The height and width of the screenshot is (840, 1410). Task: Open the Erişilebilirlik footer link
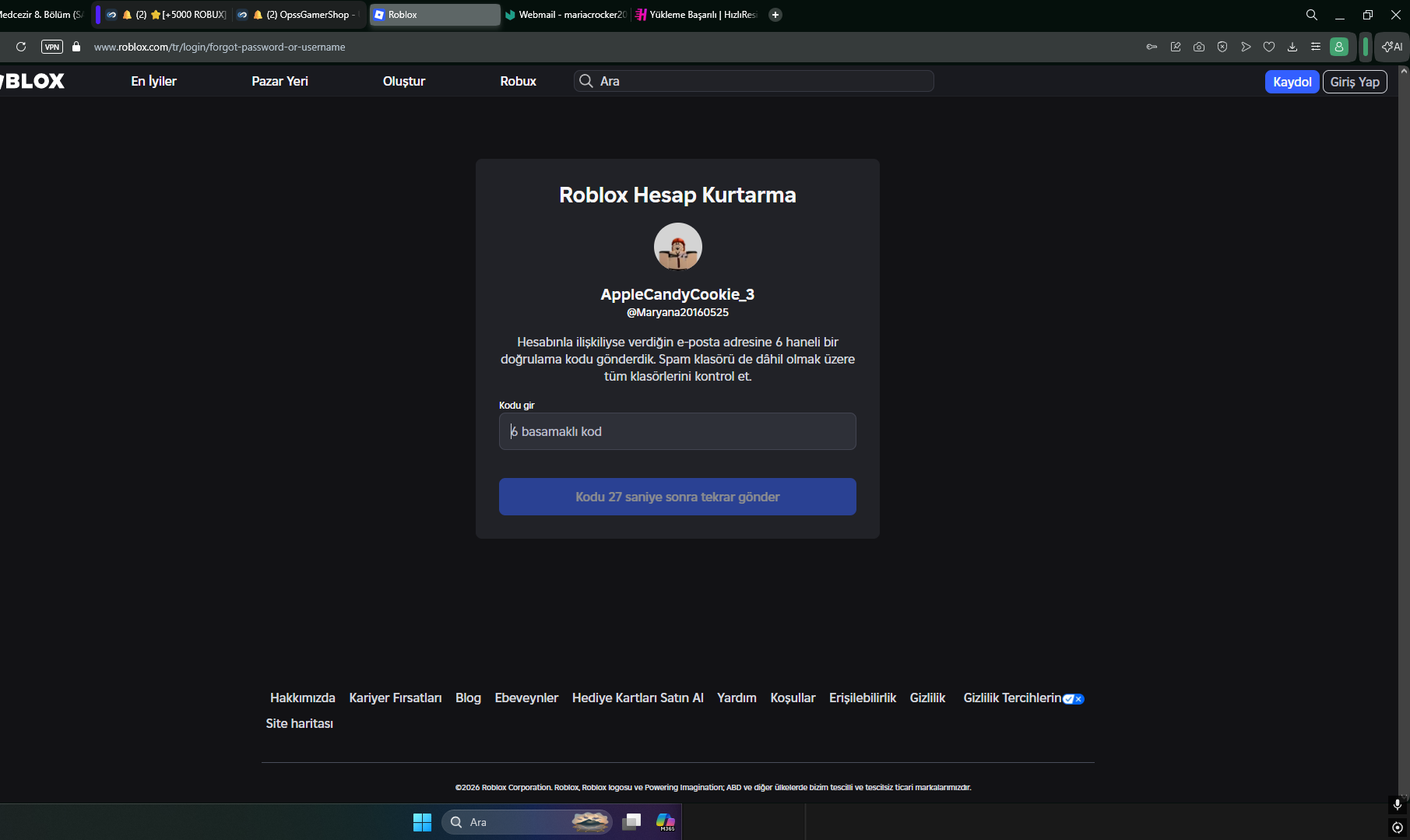coord(863,698)
